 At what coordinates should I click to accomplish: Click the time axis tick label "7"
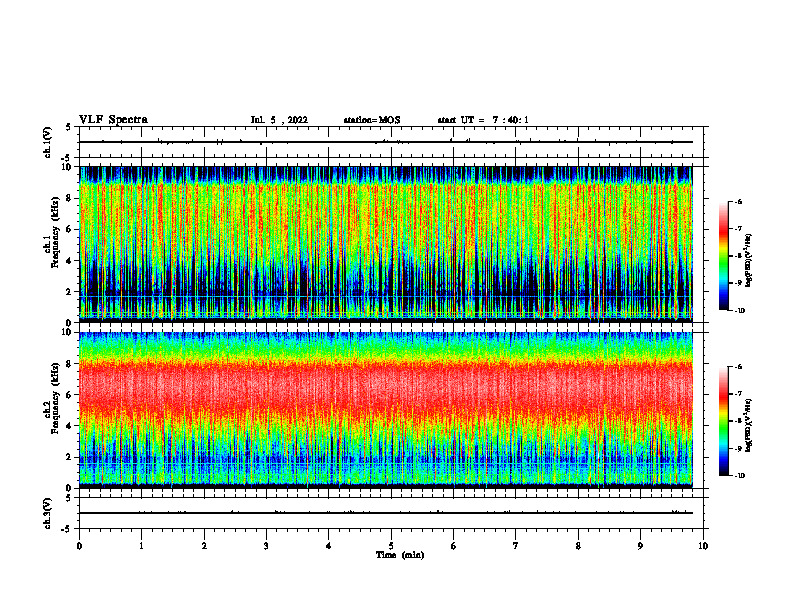pos(516,546)
